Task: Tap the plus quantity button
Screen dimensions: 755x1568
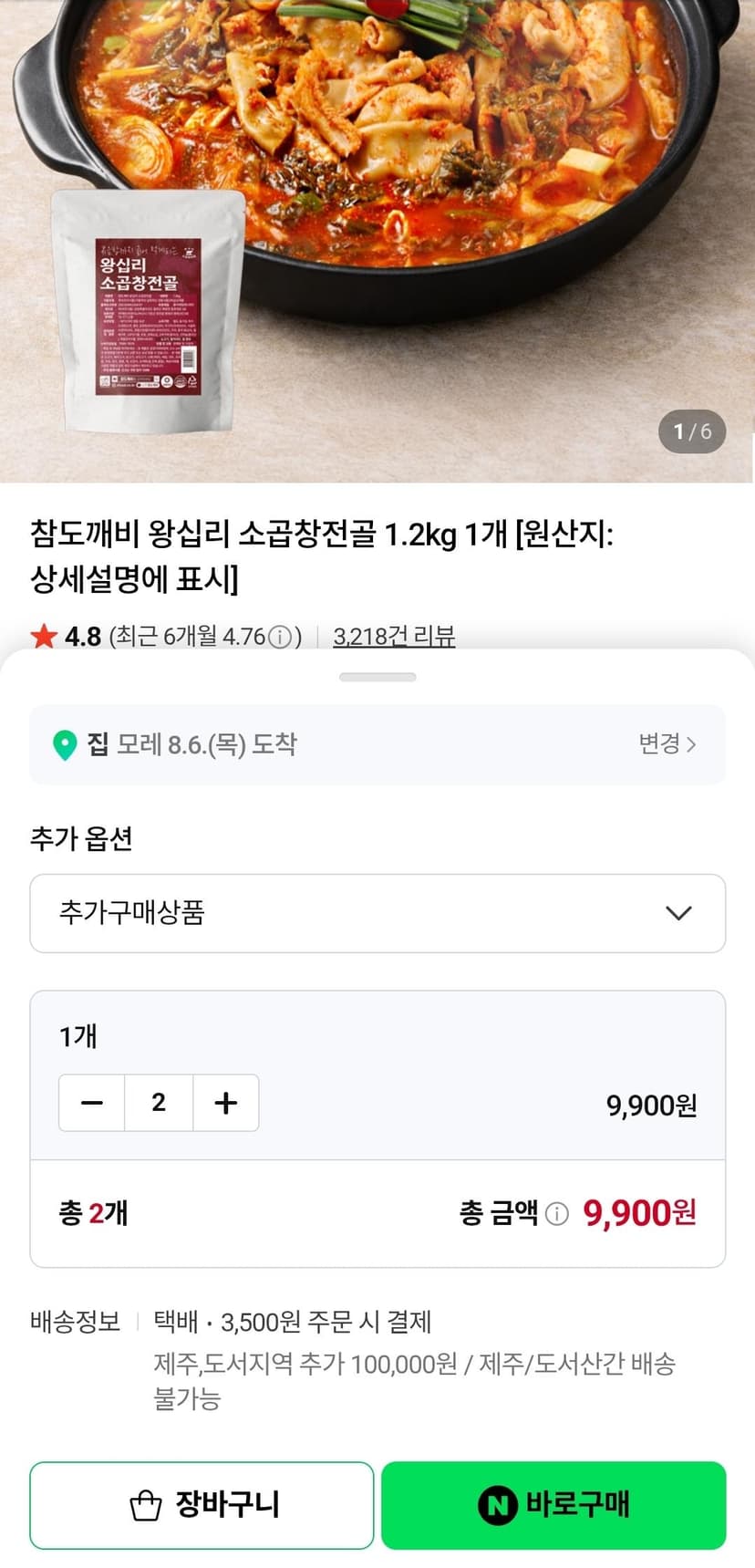Action: (225, 1103)
